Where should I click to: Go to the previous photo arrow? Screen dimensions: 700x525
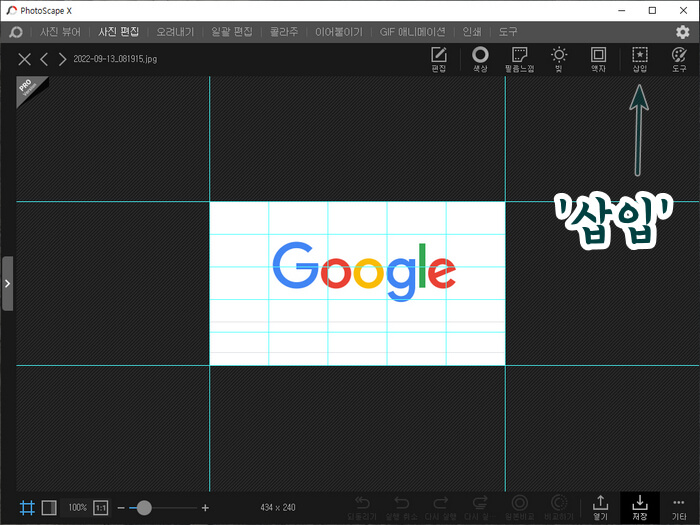pyautogui.click(x=44, y=59)
